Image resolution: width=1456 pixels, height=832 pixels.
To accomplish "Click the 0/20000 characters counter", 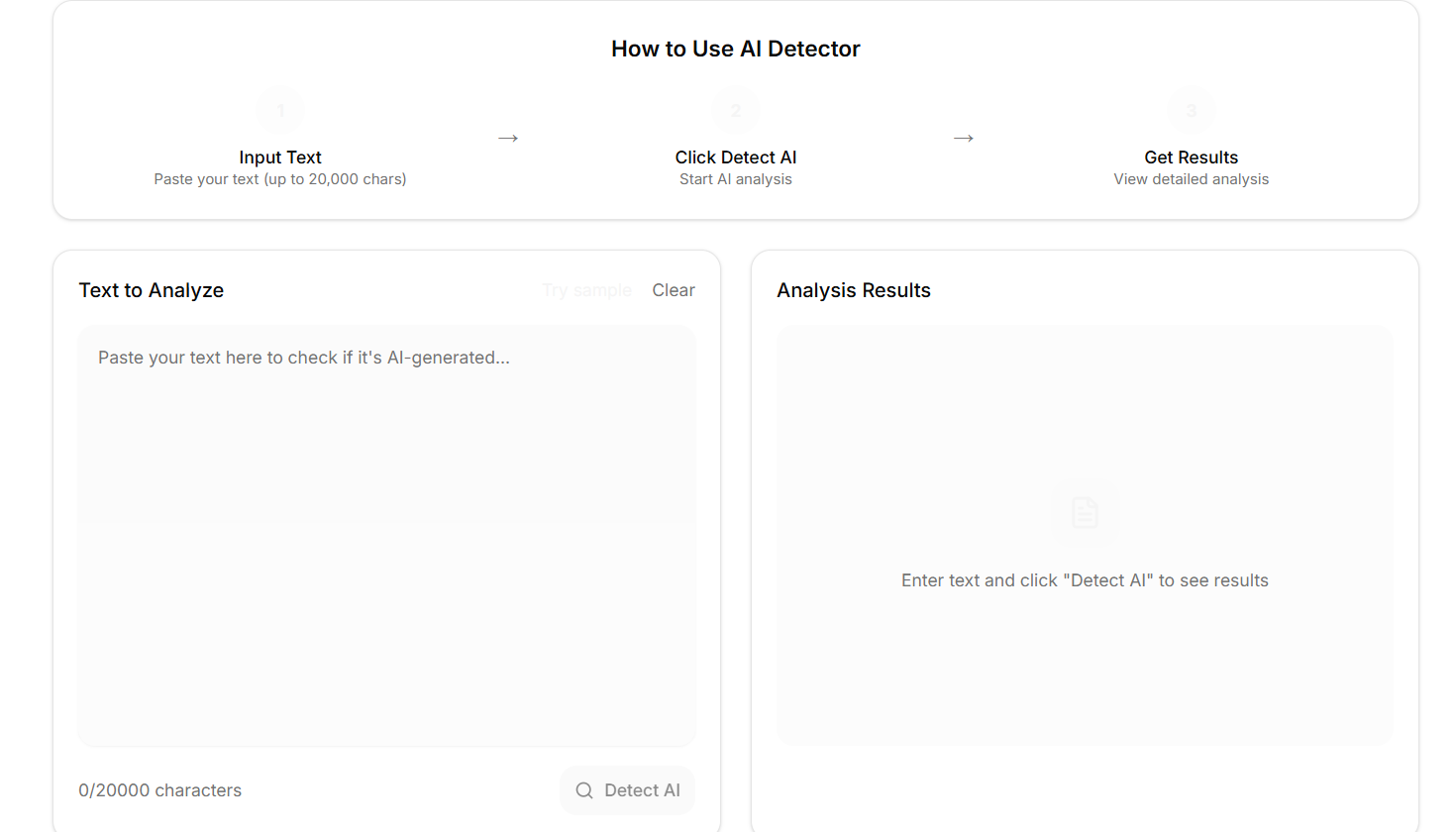I will click(160, 790).
